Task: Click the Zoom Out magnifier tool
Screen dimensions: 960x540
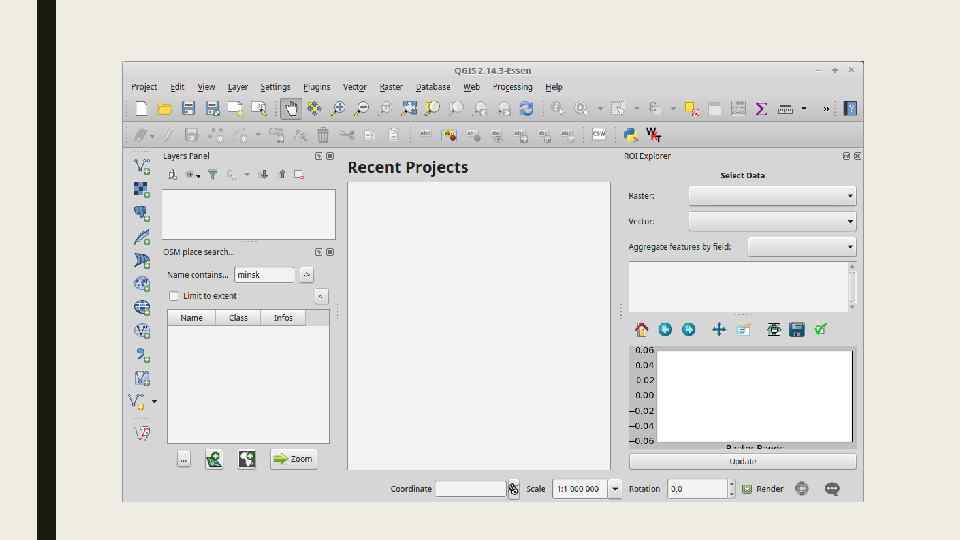Action: [x=362, y=109]
